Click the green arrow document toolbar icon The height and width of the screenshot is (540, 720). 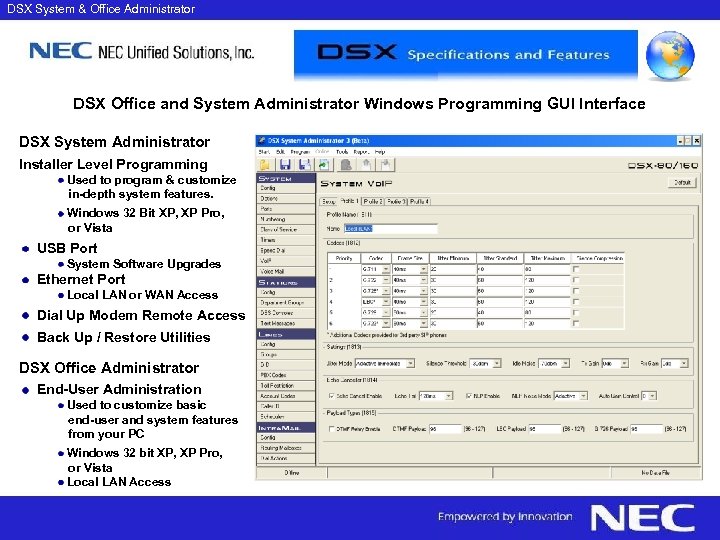pos(324,164)
